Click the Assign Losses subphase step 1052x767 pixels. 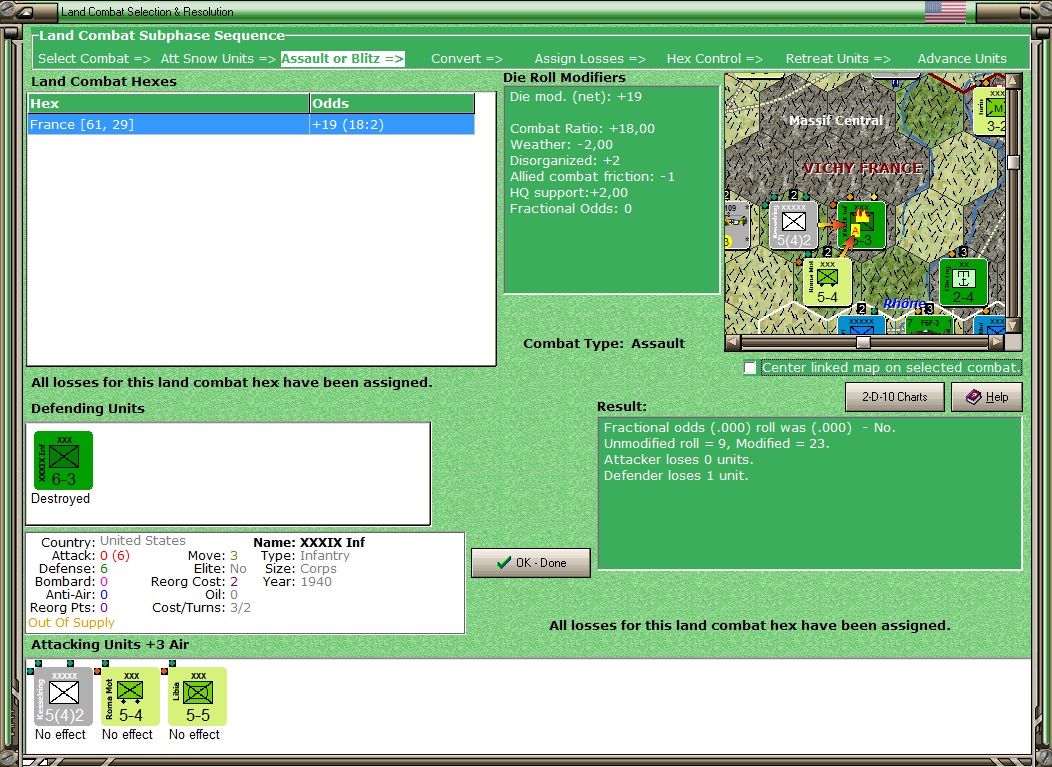(x=590, y=58)
